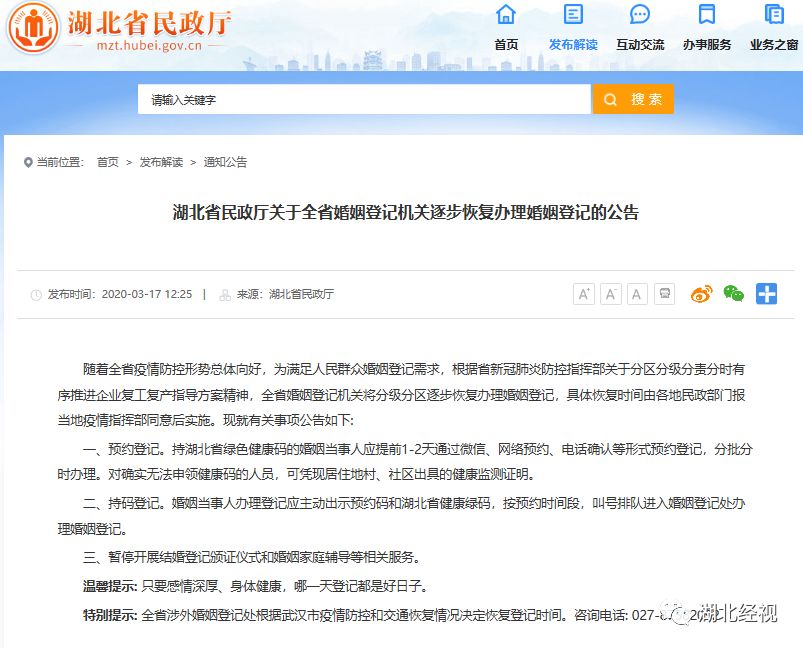Open the 办事服务 navigation tab

(707, 28)
